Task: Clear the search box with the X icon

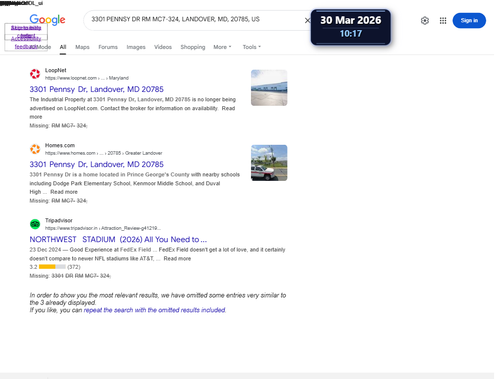Action: [307, 20]
